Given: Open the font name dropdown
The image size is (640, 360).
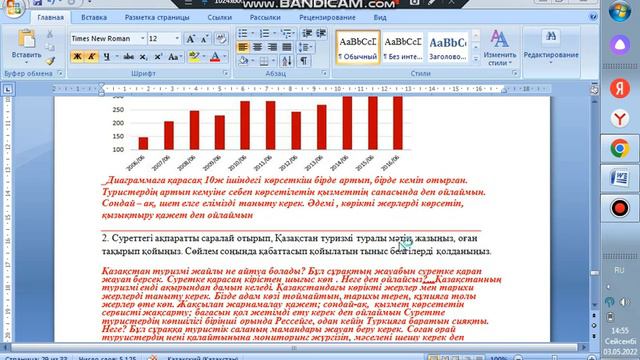Looking at the screenshot, I should [x=142, y=38].
